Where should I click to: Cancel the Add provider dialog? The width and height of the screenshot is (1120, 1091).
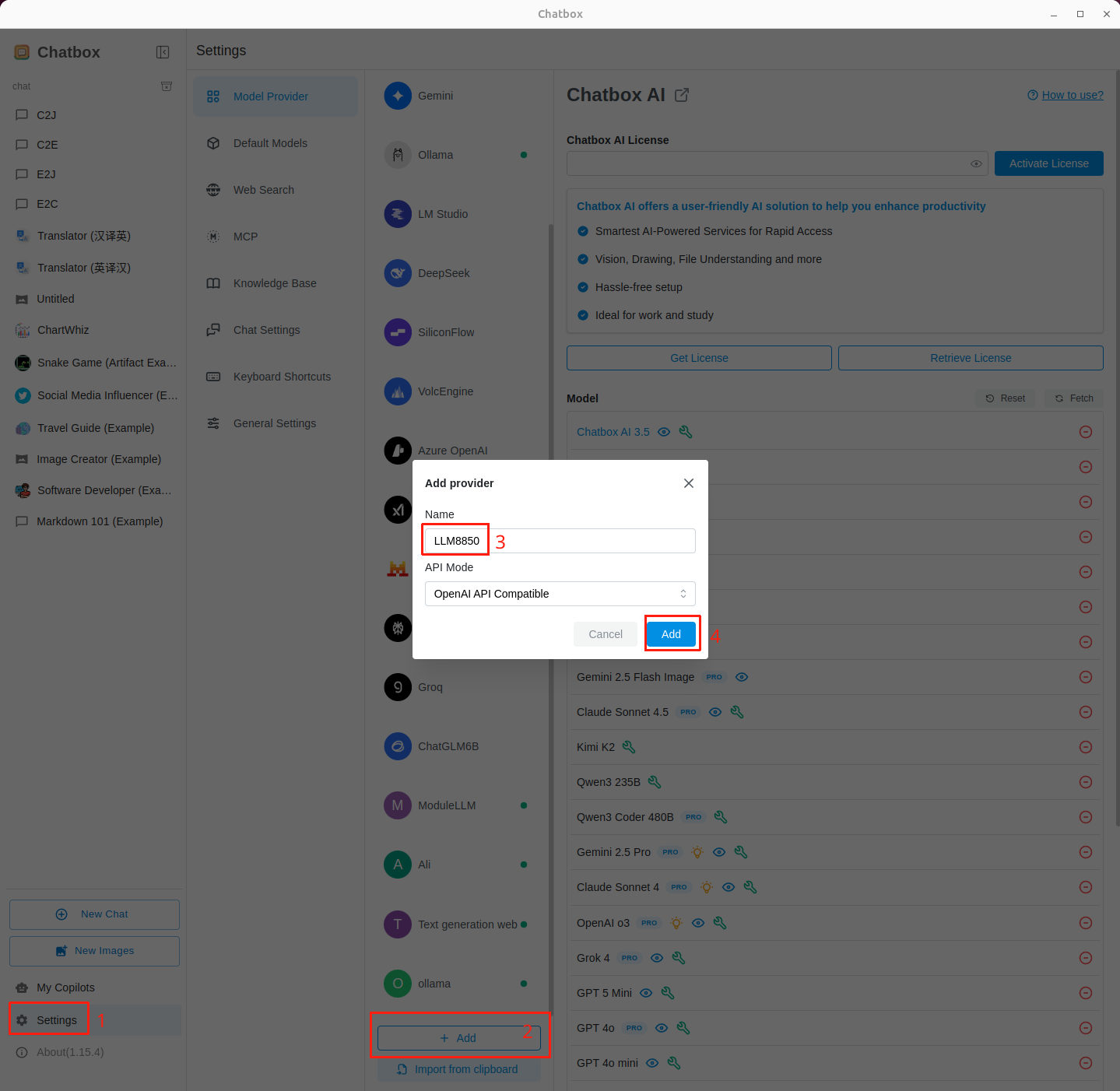click(605, 634)
